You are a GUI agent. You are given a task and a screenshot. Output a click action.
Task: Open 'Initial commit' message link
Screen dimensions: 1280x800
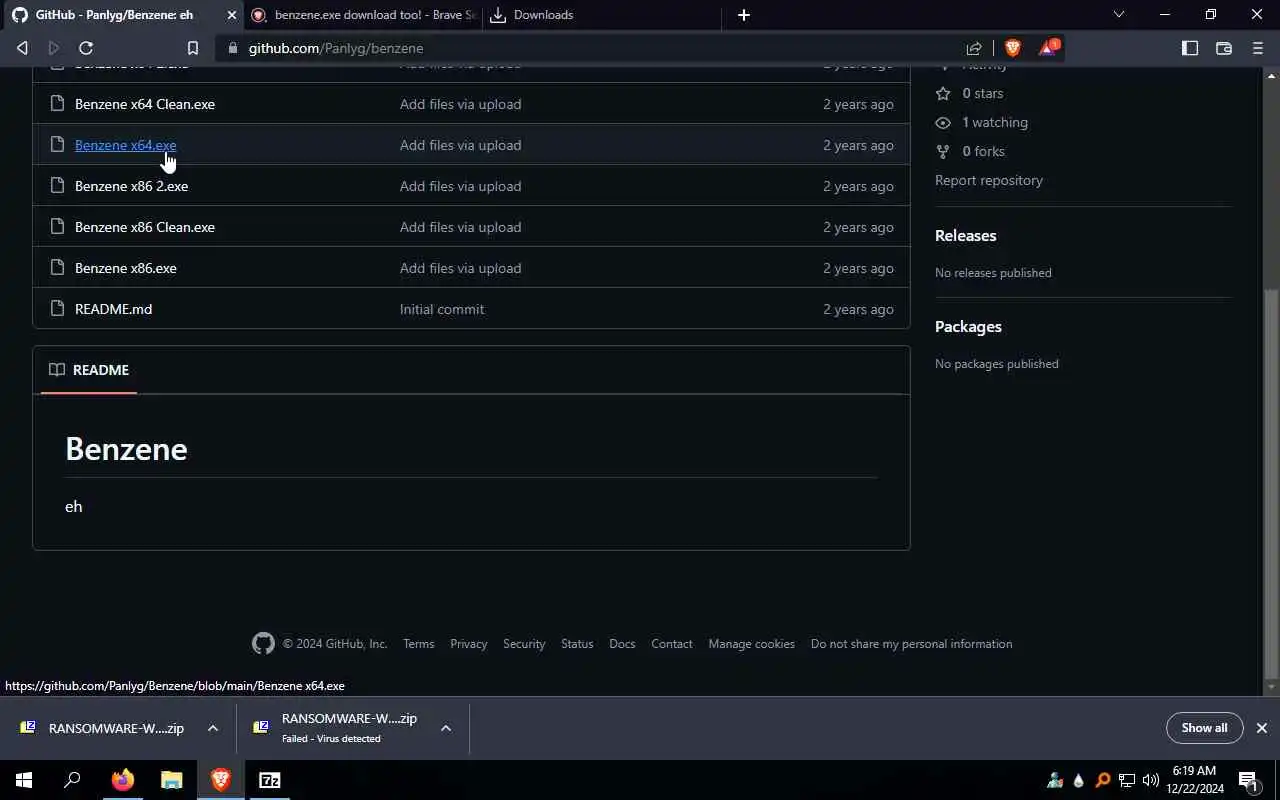tap(442, 309)
